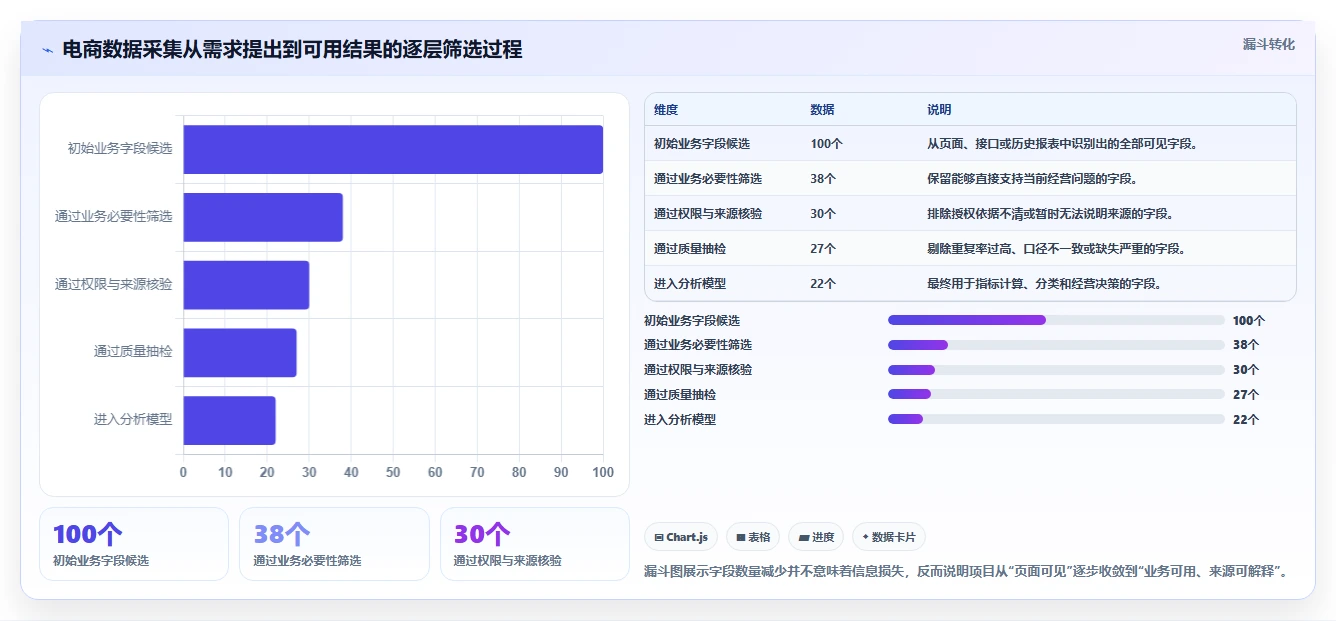1336x621 pixels.
Task: Click the 38个 value in the table
Action: [823, 179]
